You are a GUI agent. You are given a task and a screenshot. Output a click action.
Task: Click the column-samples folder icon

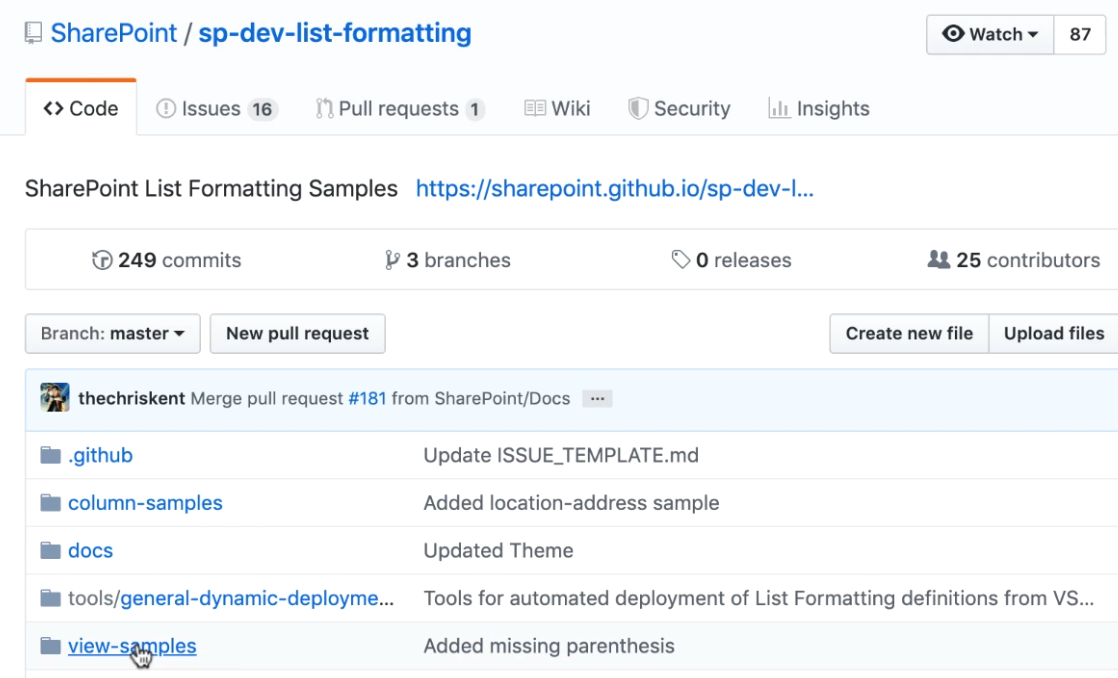(50, 503)
